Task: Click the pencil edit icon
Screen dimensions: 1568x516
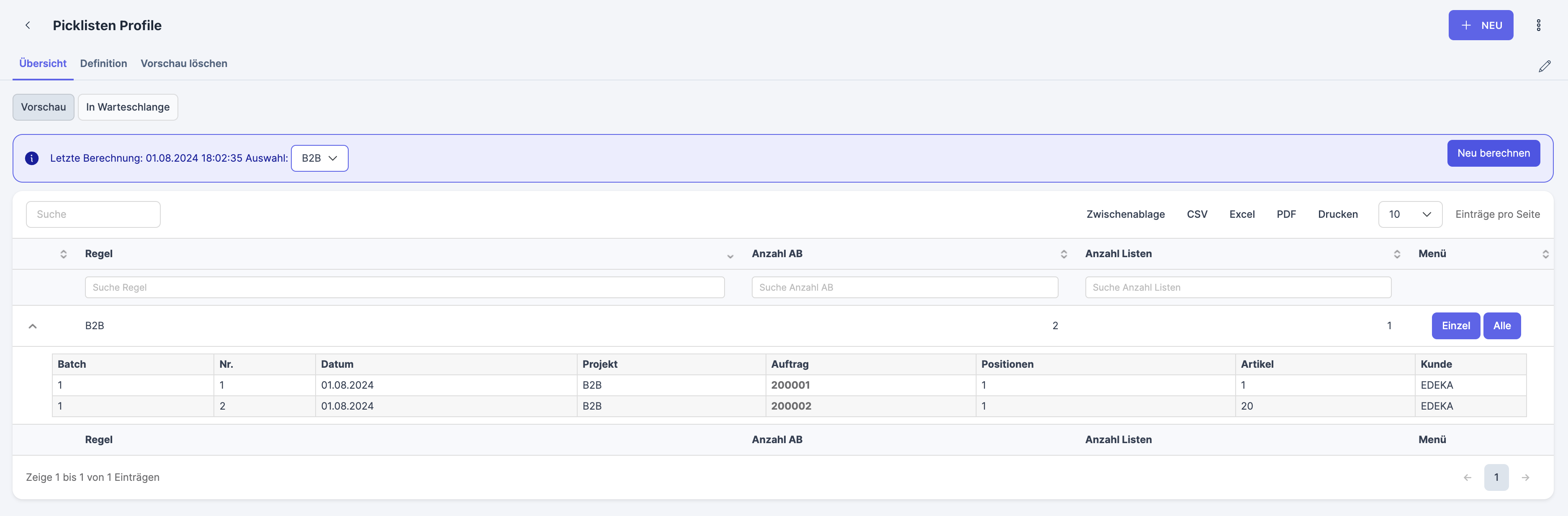Action: coord(1544,67)
